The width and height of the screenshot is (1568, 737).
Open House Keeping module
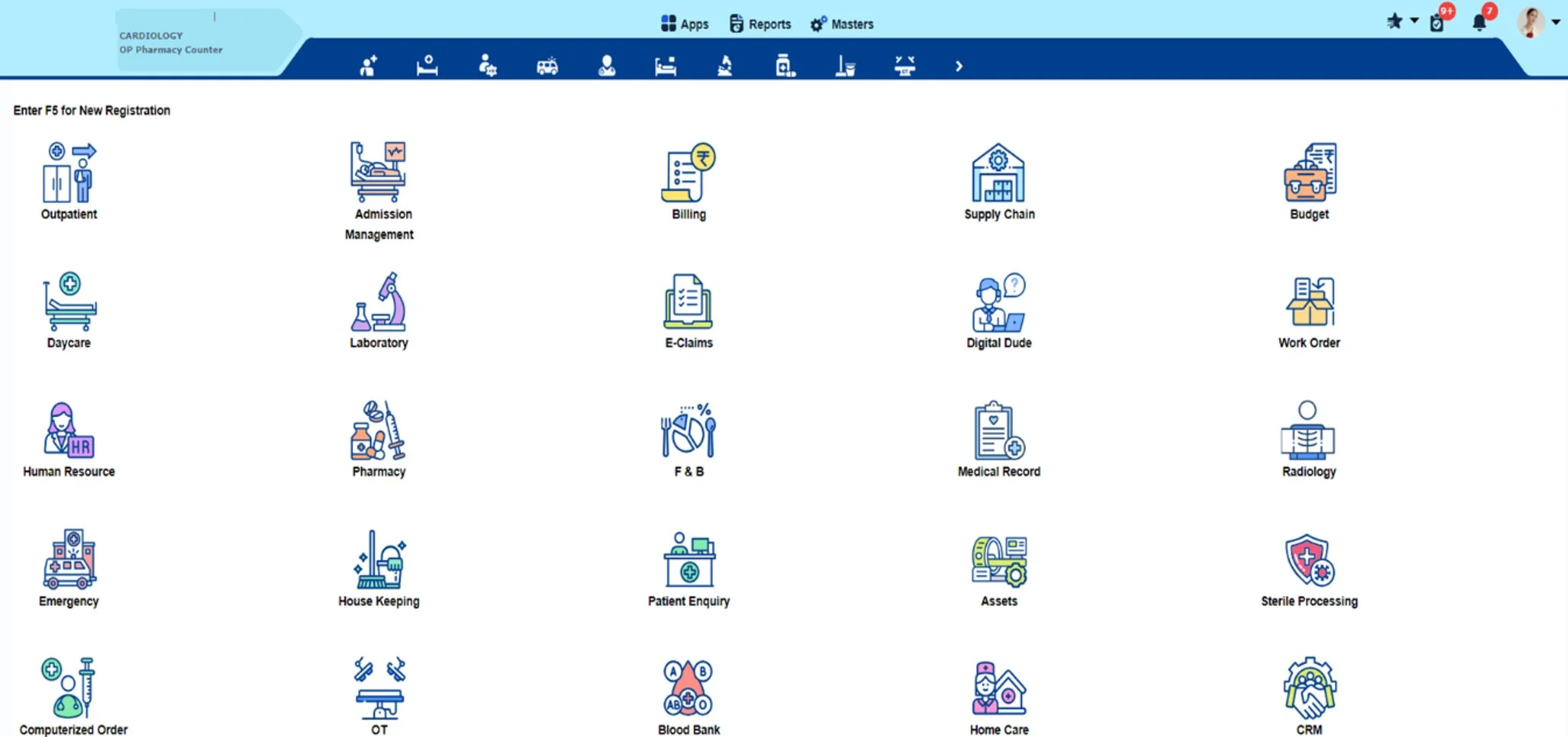(x=379, y=568)
